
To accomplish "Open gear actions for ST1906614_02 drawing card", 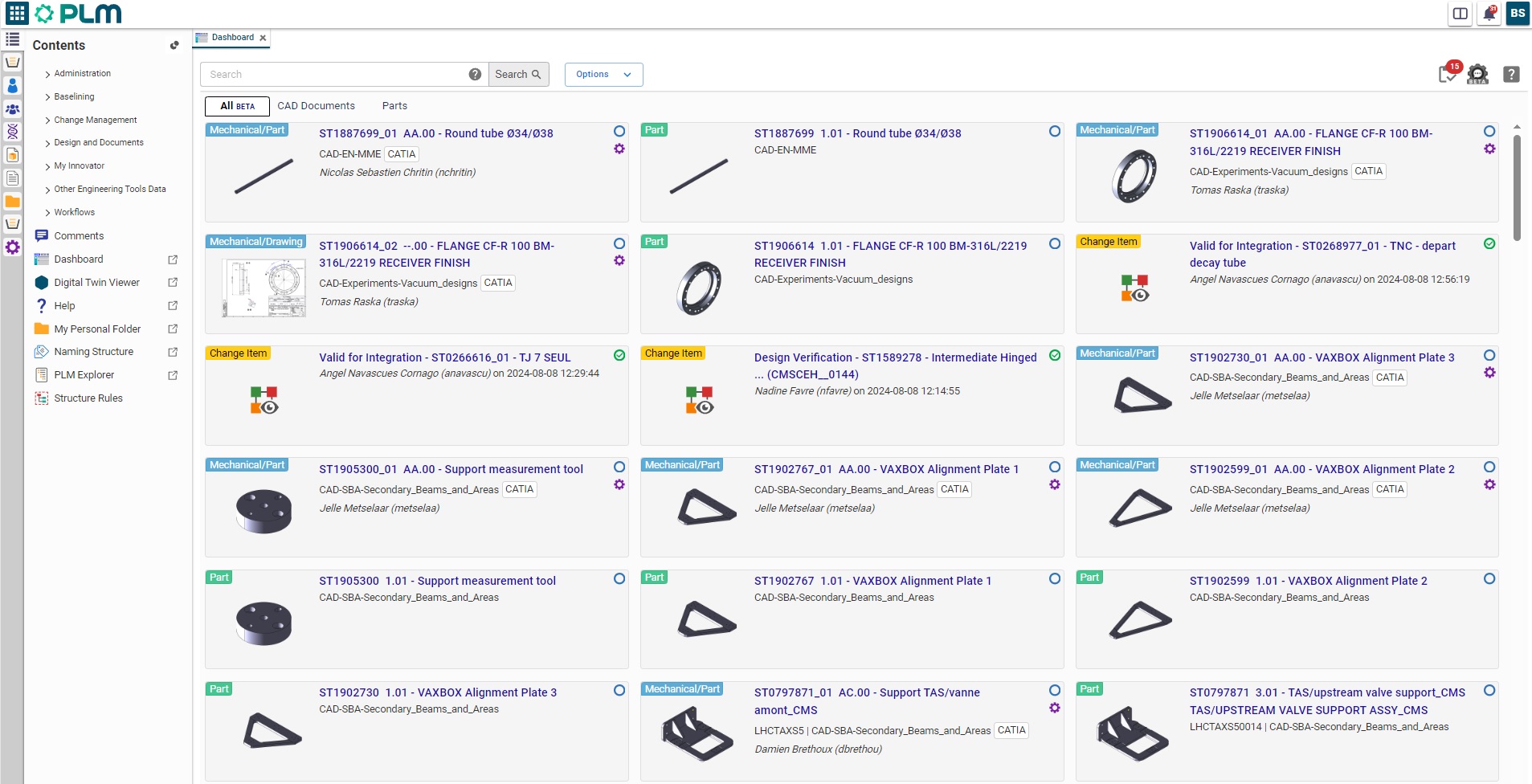I will (619, 260).
